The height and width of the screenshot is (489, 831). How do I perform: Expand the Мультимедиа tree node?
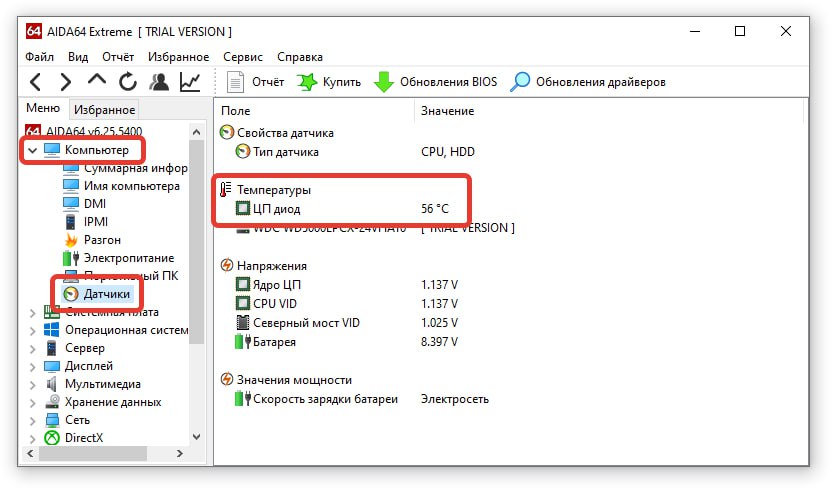32,384
